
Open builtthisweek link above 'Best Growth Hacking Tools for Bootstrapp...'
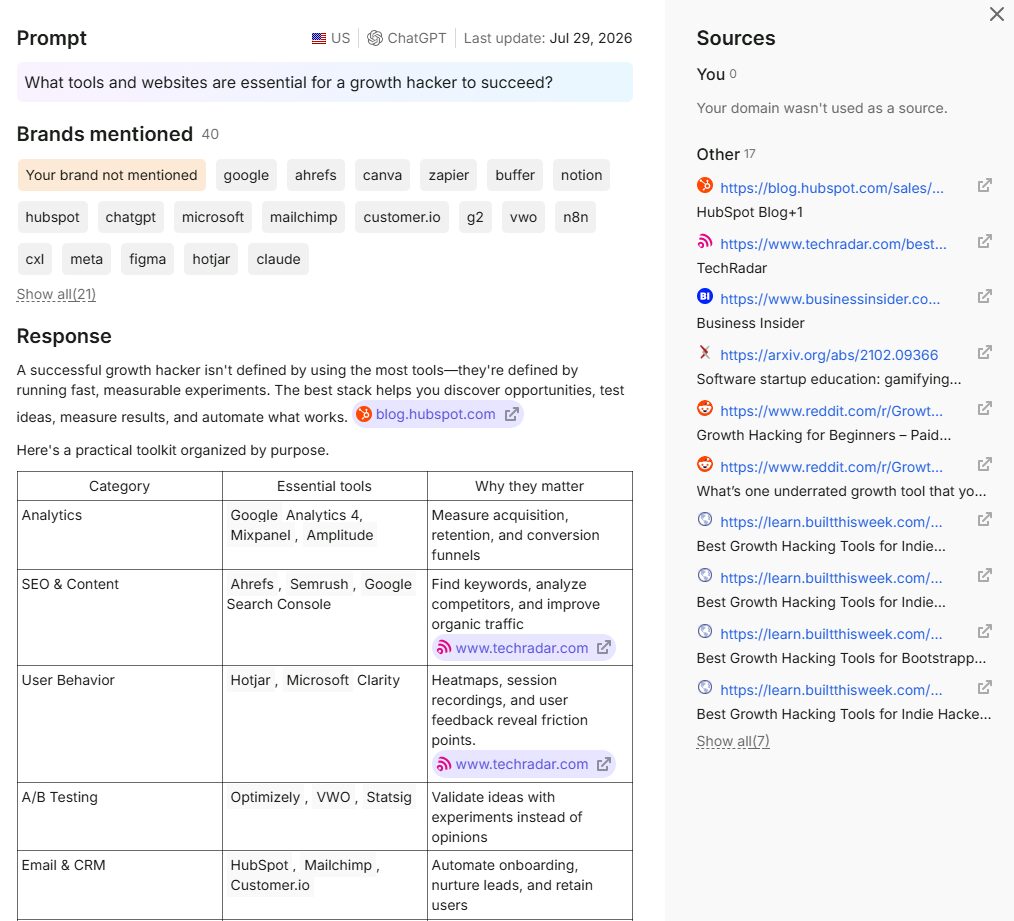coord(831,634)
